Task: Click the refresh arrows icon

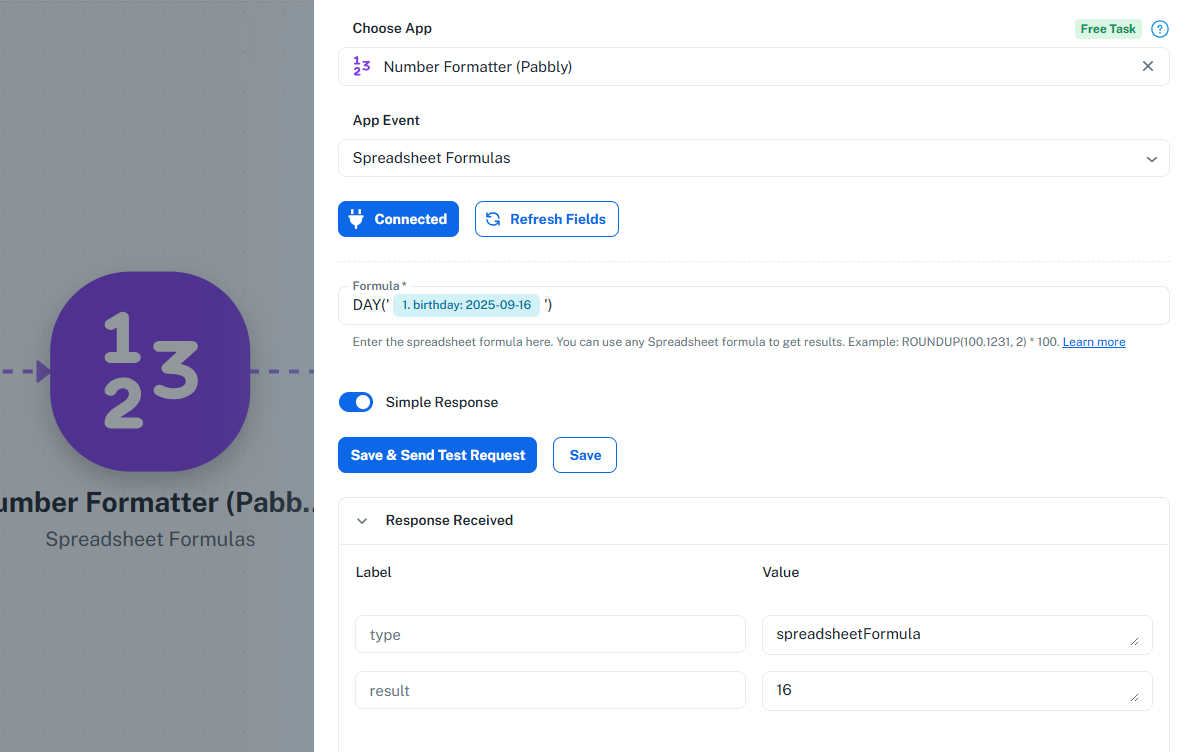Action: [493, 219]
